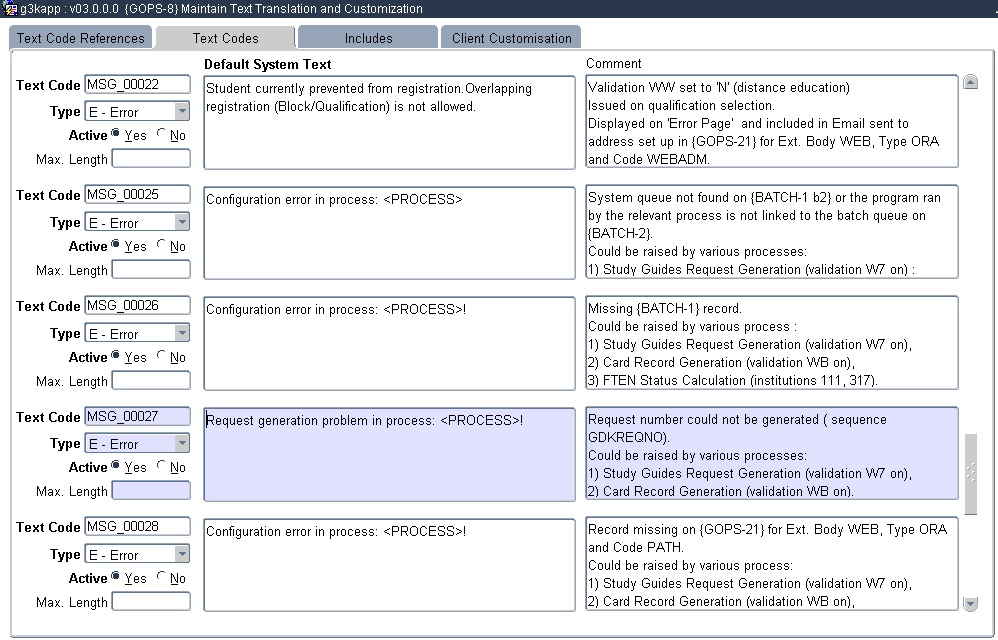Viewport: 998px width, 640px height.
Task: Click the comment box of MSG_00022
Action: pyautogui.click(x=770, y=120)
